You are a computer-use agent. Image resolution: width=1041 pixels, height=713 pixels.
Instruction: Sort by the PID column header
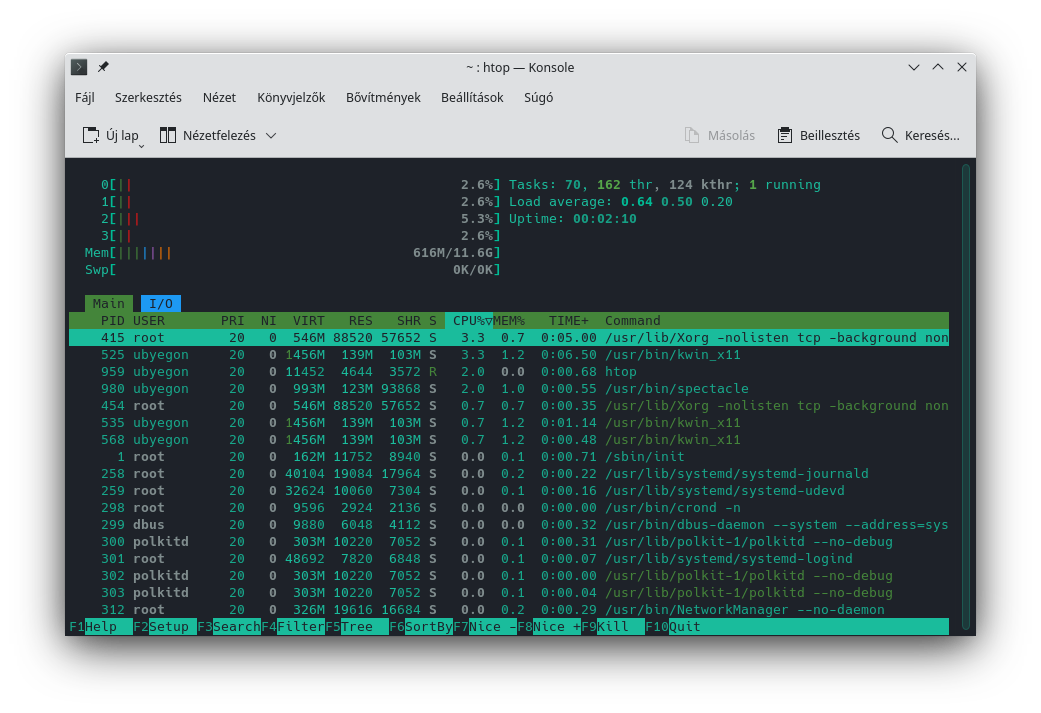tap(113, 321)
